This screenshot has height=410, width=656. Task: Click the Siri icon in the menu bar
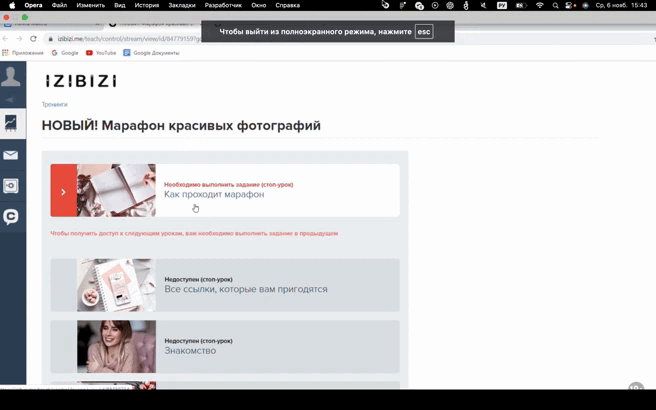click(x=585, y=5)
